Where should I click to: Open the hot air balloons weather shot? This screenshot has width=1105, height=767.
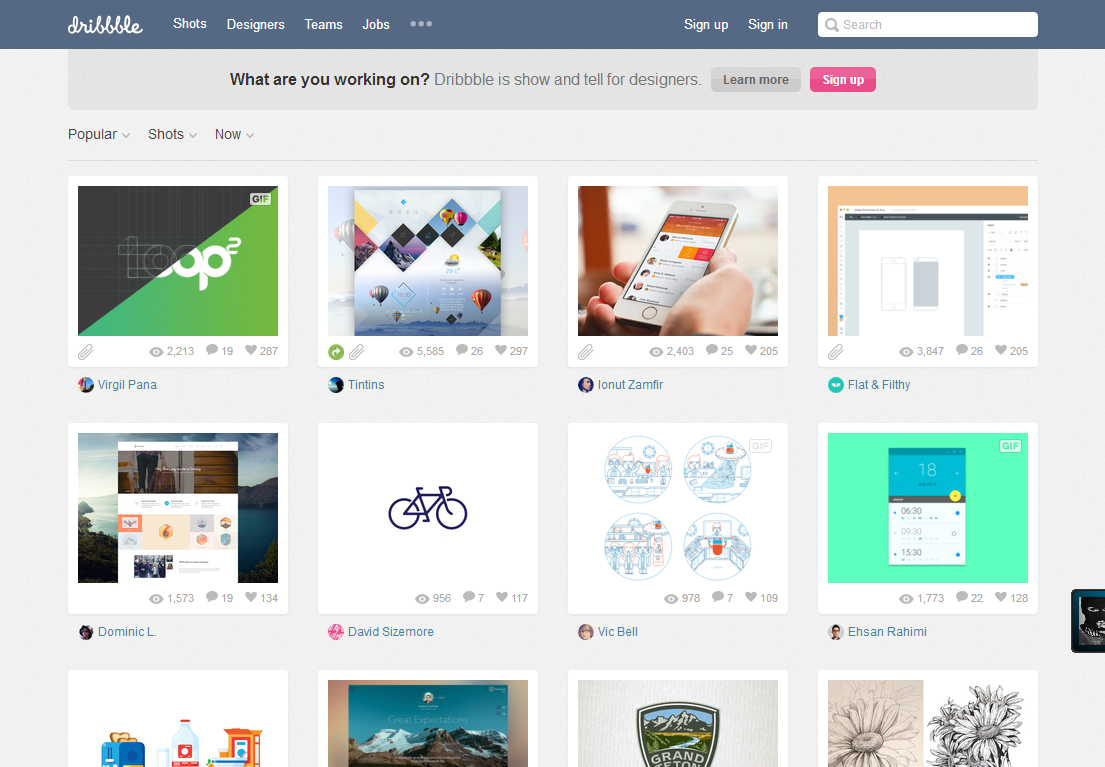click(x=428, y=261)
